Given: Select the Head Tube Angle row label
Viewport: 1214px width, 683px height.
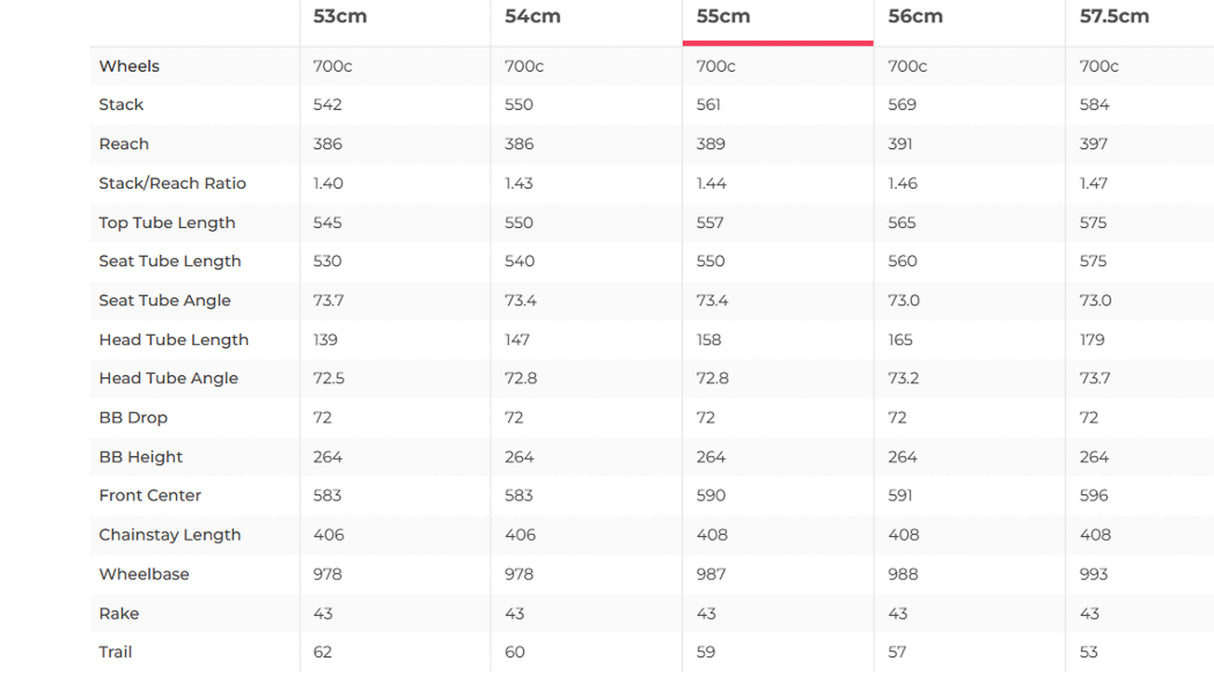Looking at the screenshot, I should click(x=168, y=378).
